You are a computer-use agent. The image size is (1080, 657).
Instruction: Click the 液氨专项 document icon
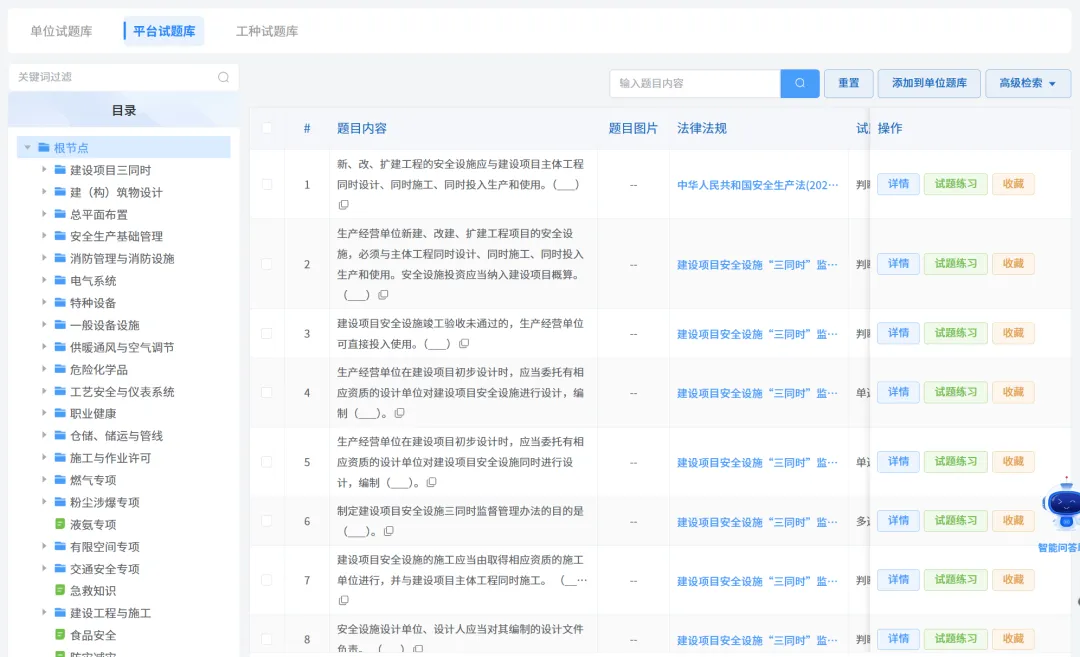[x=60, y=524]
